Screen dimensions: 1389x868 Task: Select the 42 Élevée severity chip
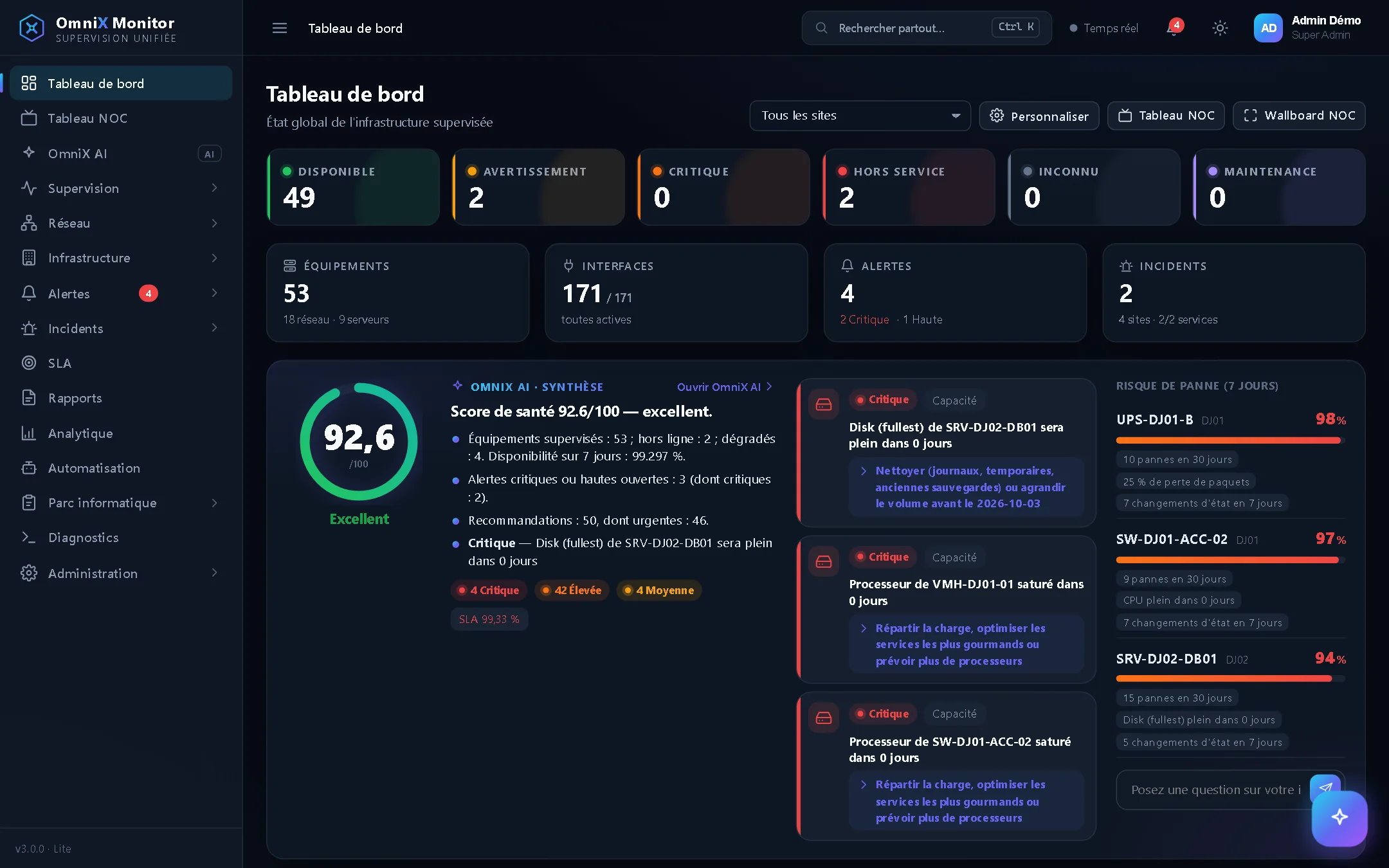point(572,590)
